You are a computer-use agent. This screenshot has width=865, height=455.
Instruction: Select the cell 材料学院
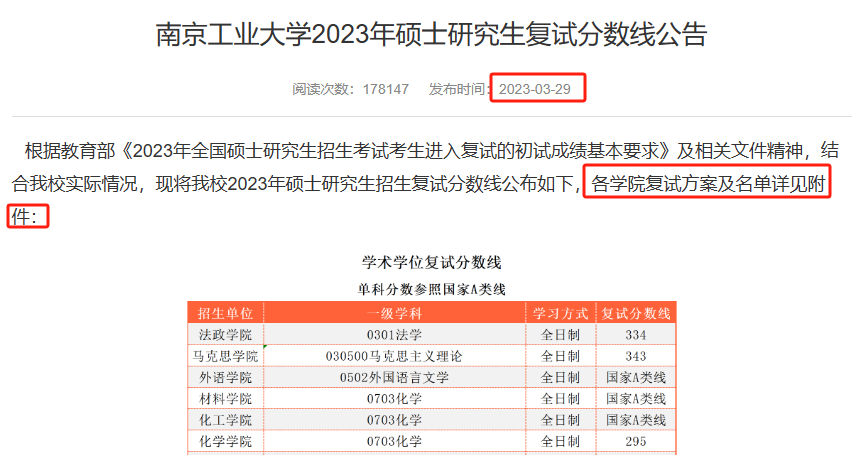tap(226, 399)
